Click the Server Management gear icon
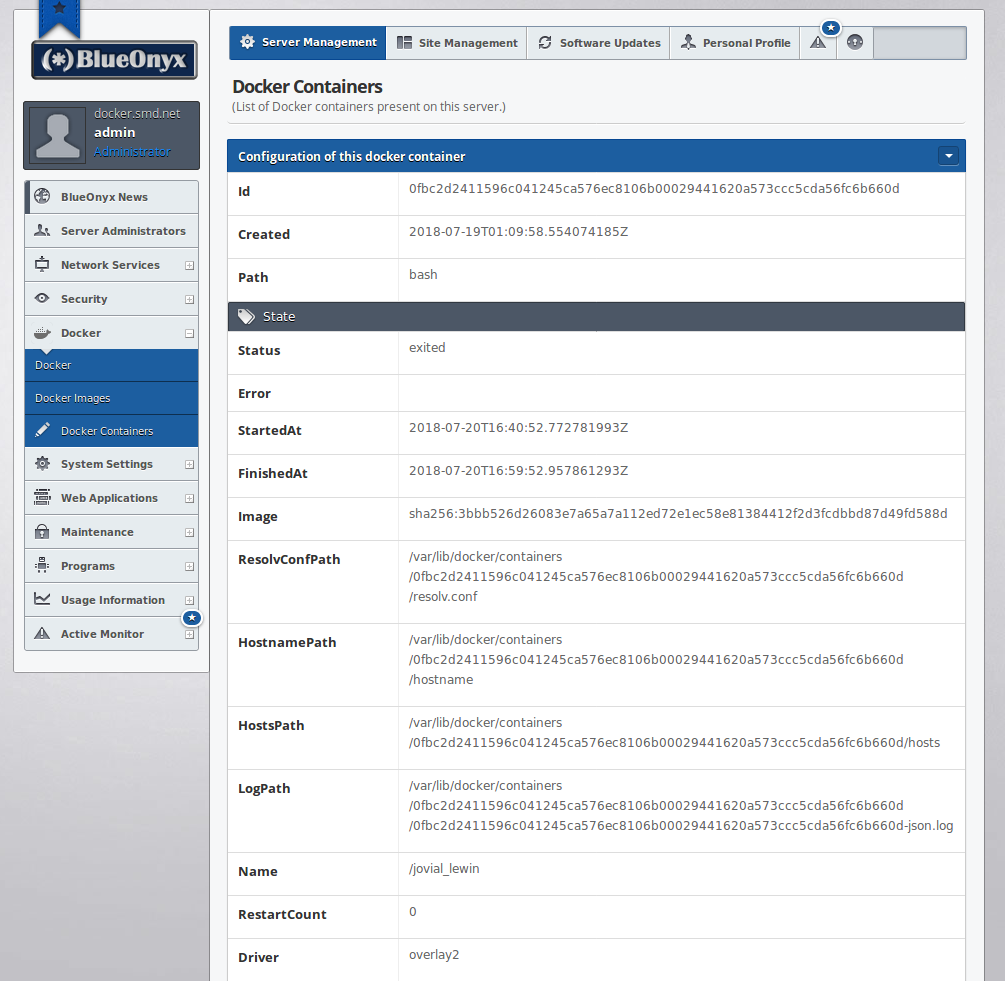Image resolution: width=1005 pixels, height=981 pixels. (x=247, y=42)
